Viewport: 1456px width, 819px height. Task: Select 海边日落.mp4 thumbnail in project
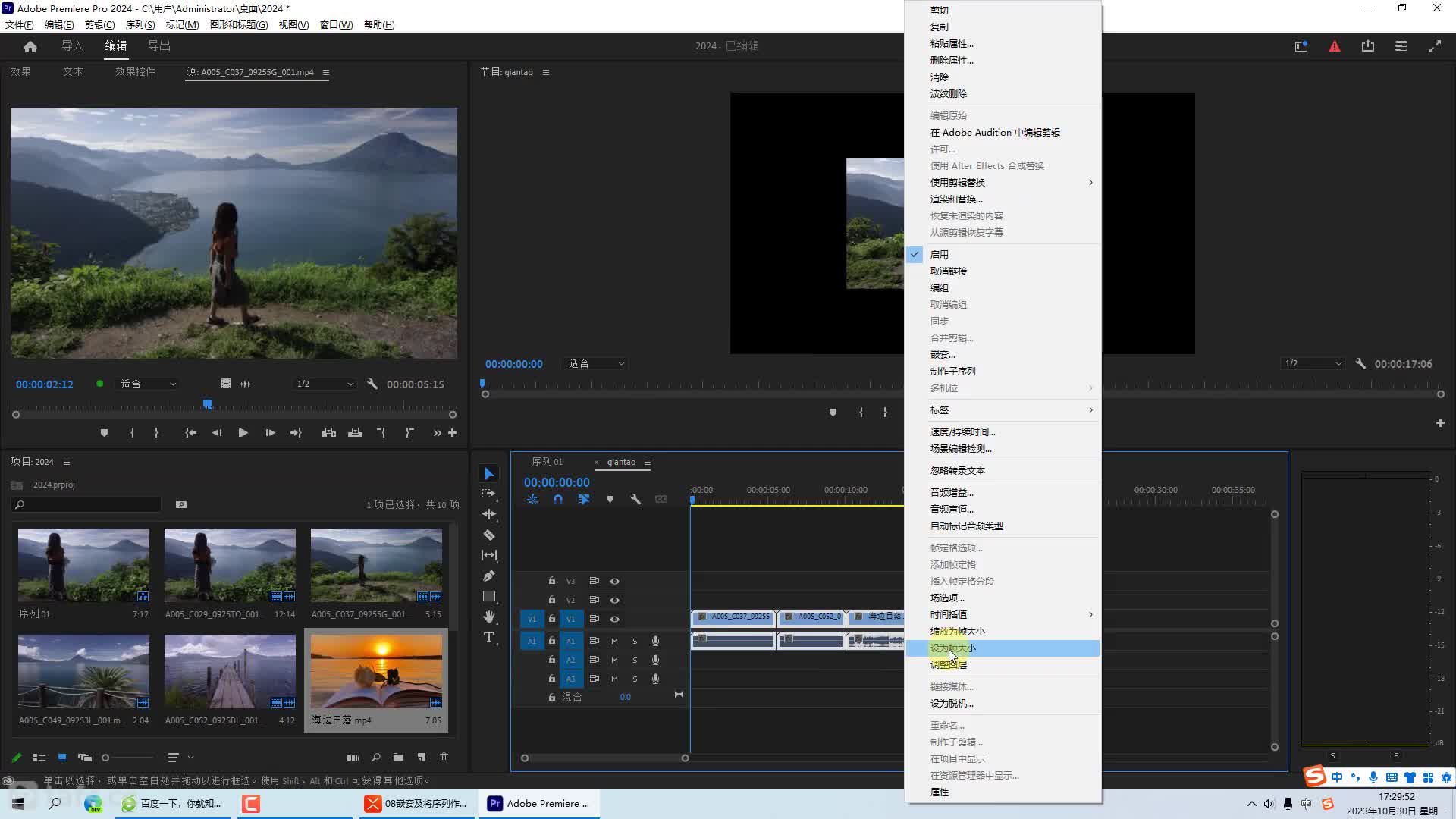click(x=376, y=671)
